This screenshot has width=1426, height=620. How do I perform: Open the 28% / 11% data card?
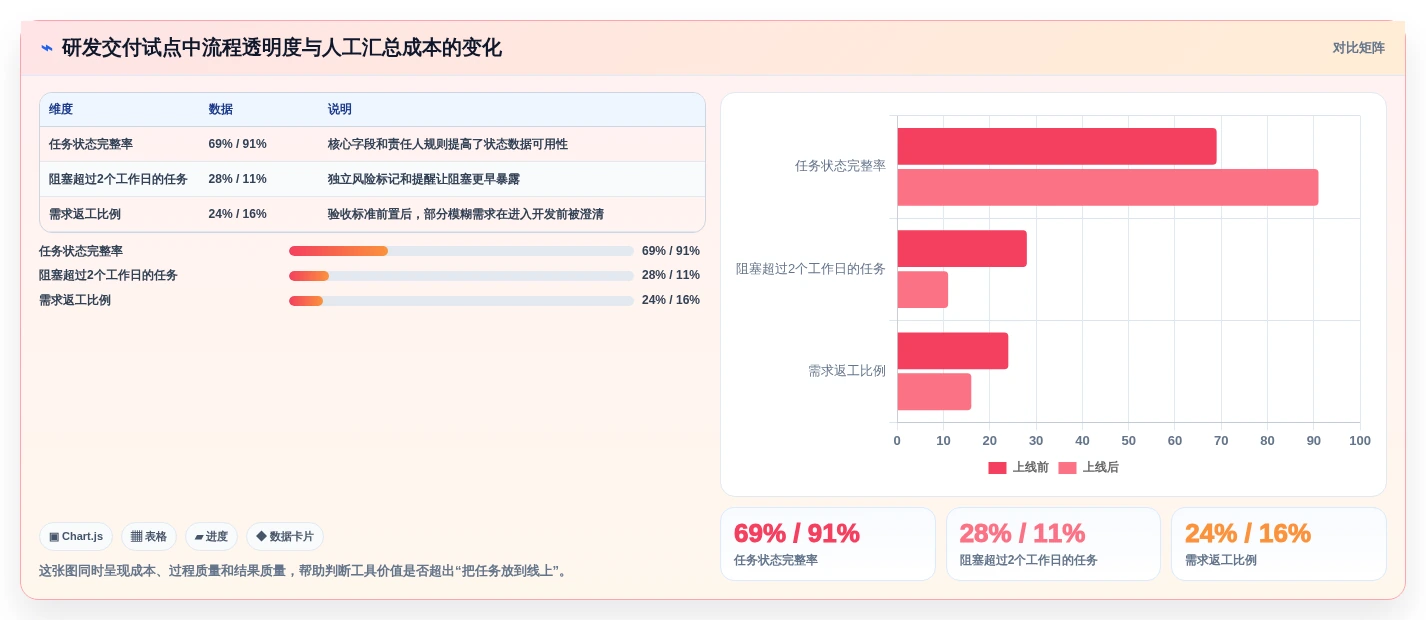coord(1053,544)
